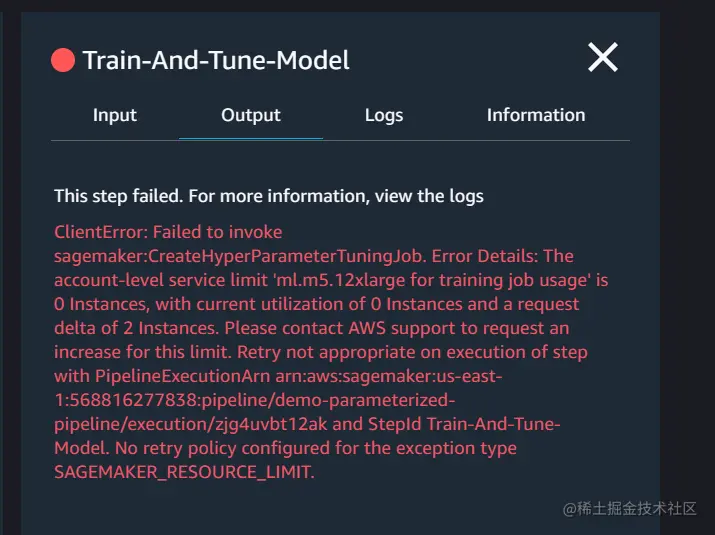Click the Train-And-Tune-Model step title

pyautogui.click(x=216, y=60)
